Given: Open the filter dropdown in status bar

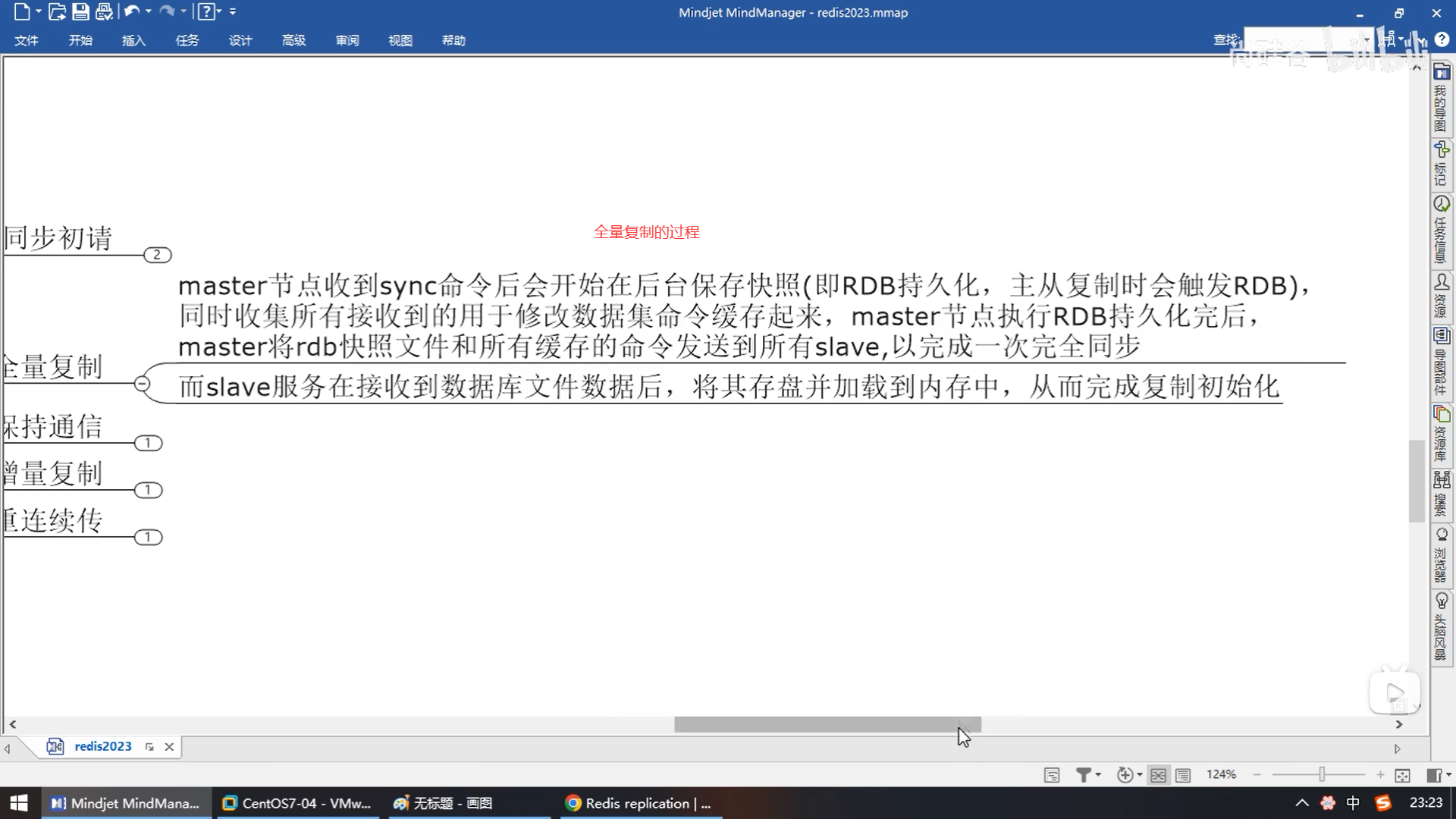Looking at the screenshot, I should tap(1098, 775).
